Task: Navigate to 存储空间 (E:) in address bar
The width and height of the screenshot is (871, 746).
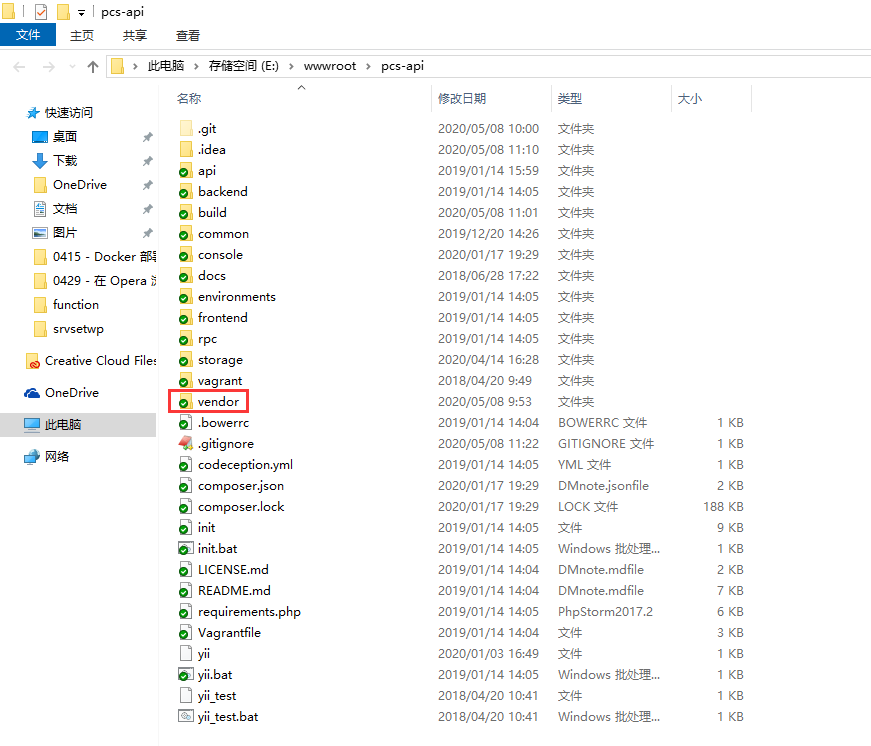Action: tap(244, 66)
